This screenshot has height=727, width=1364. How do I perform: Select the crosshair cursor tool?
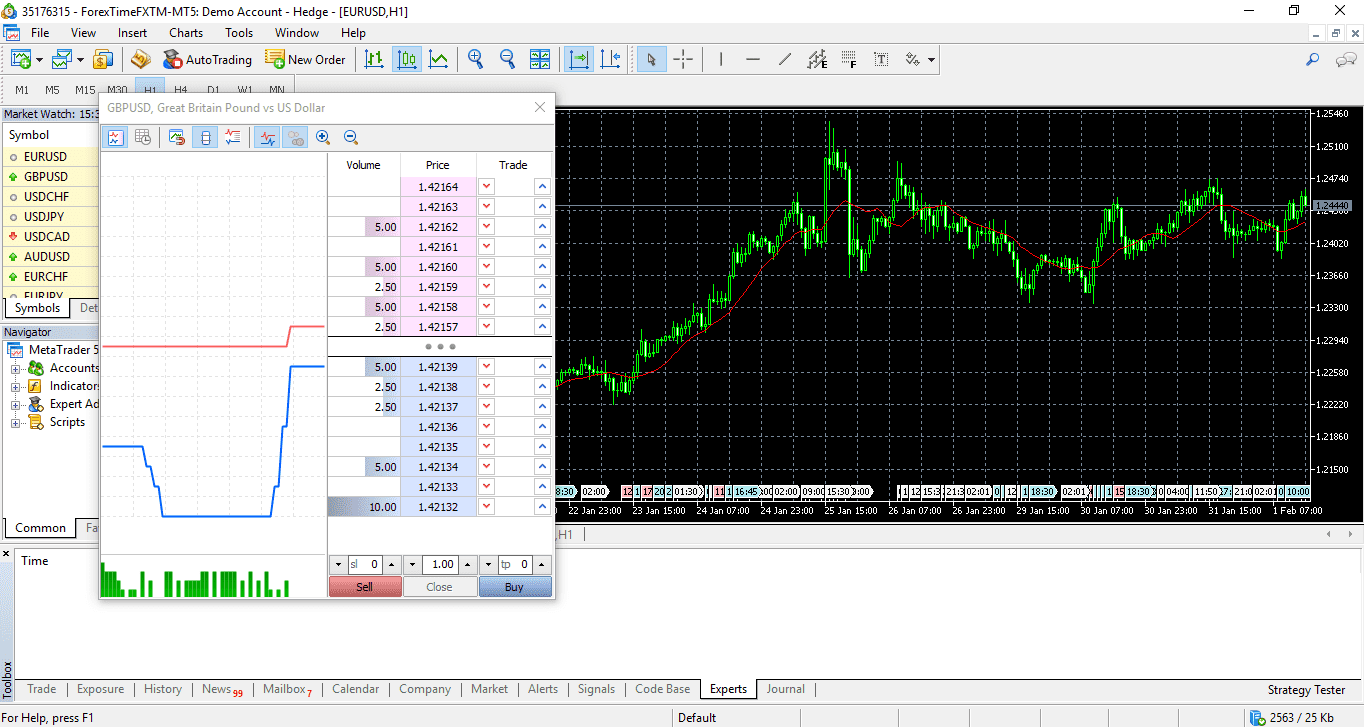(683, 60)
